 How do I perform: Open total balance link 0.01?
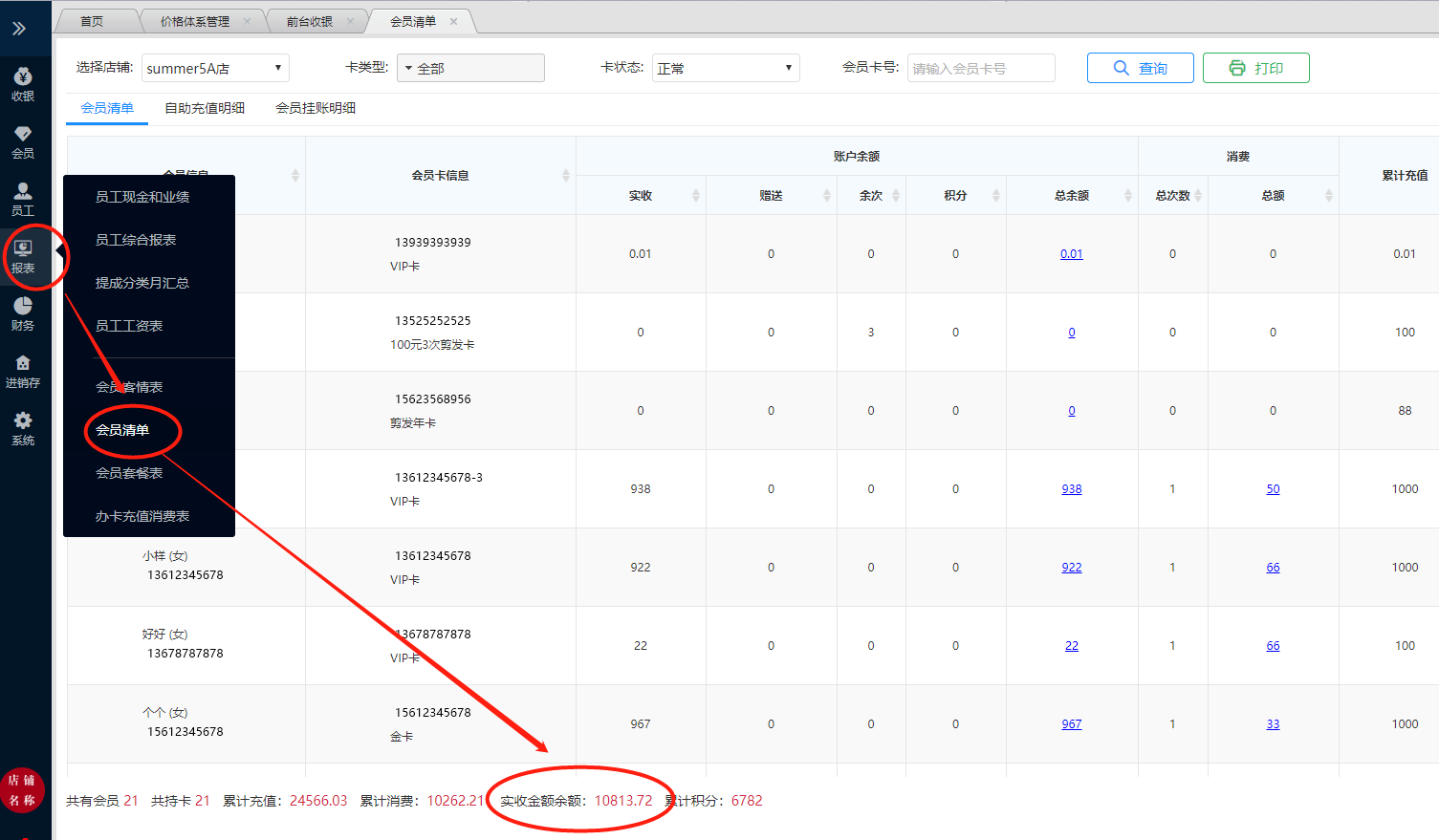[1072, 254]
